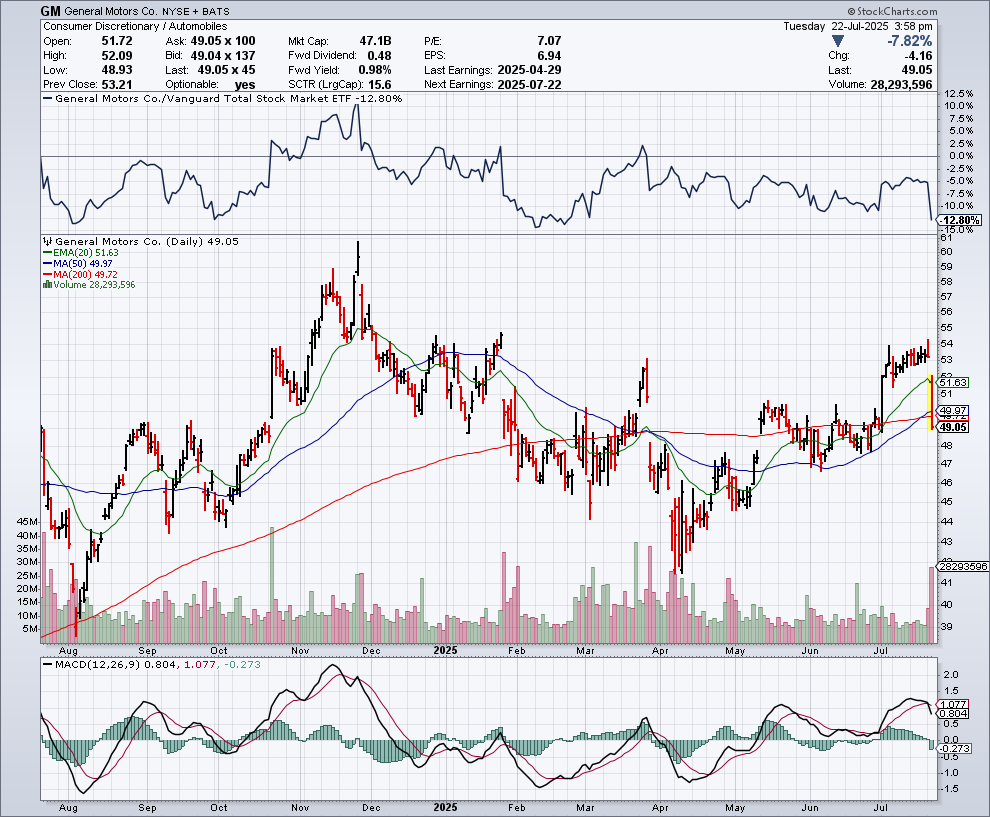Click the EMA(20) 51.63 legend entry
Viewport: 990px width, 817px height.
pos(81,253)
